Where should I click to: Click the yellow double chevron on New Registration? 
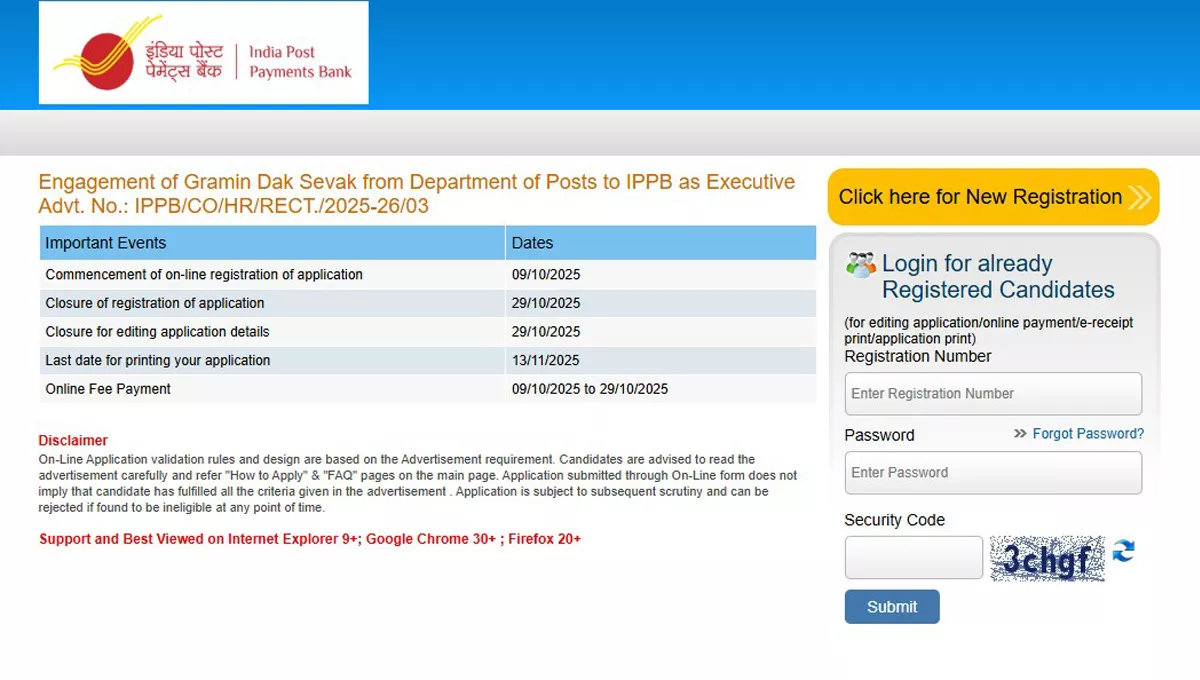(x=1139, y=197)
